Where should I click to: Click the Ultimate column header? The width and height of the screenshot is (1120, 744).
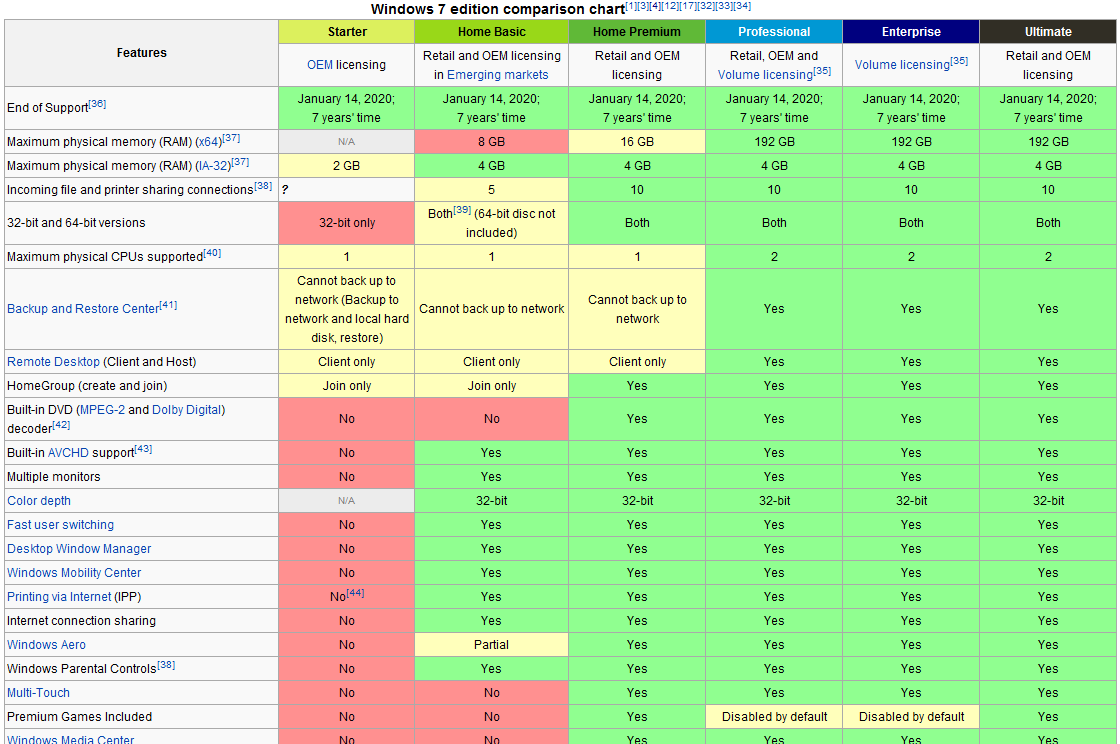1048,31
